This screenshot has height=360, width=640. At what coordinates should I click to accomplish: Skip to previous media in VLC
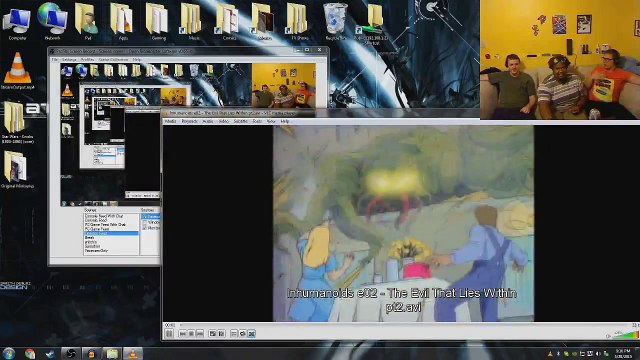[x=182, y=334]
